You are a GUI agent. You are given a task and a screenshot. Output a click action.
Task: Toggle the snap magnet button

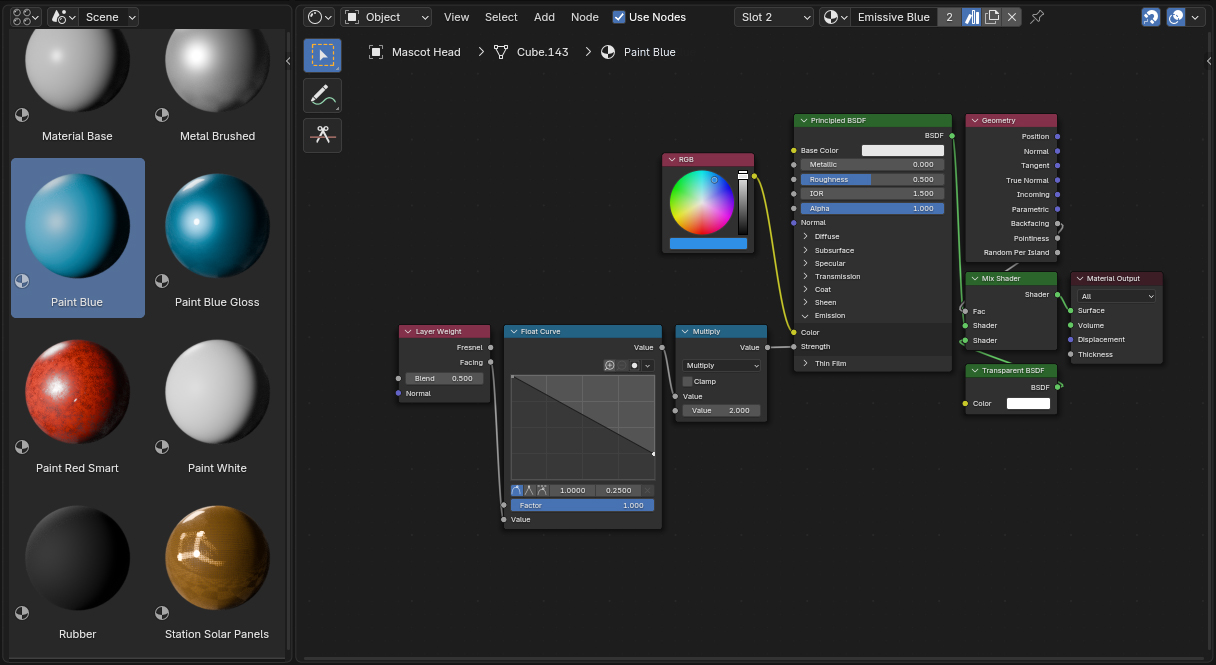1151,17
